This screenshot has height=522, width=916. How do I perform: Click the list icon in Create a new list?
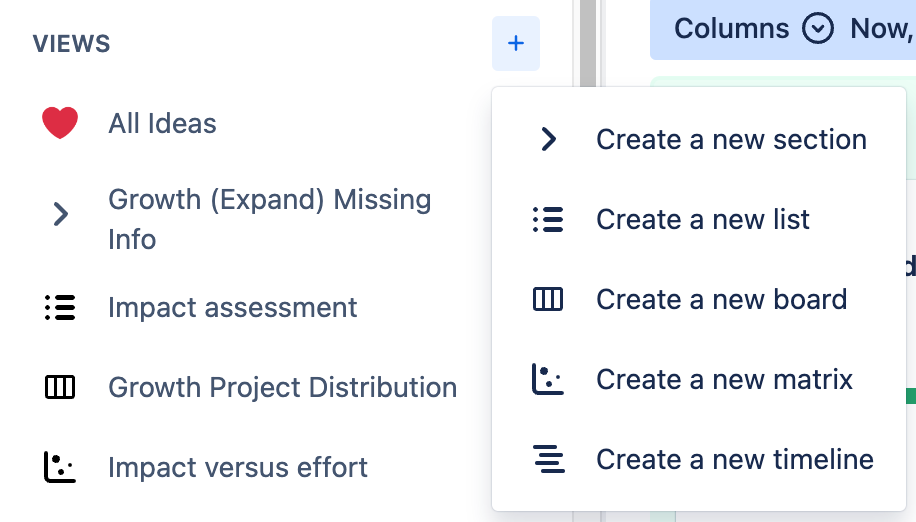(548, 219)
